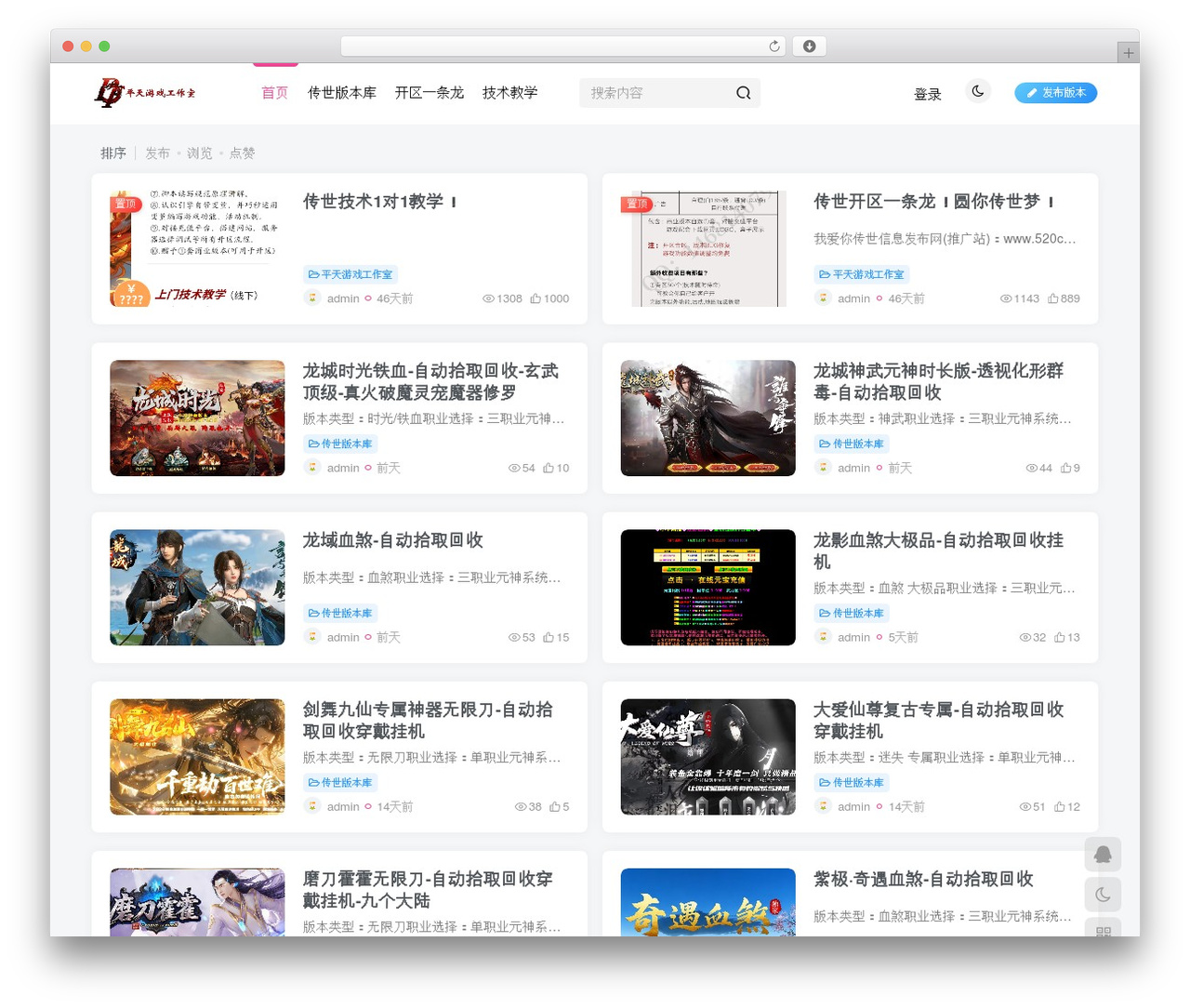Click admin author name on 龙城神武元神 card
This screenshot has height=1008, width=1190.
click(853, 468)
